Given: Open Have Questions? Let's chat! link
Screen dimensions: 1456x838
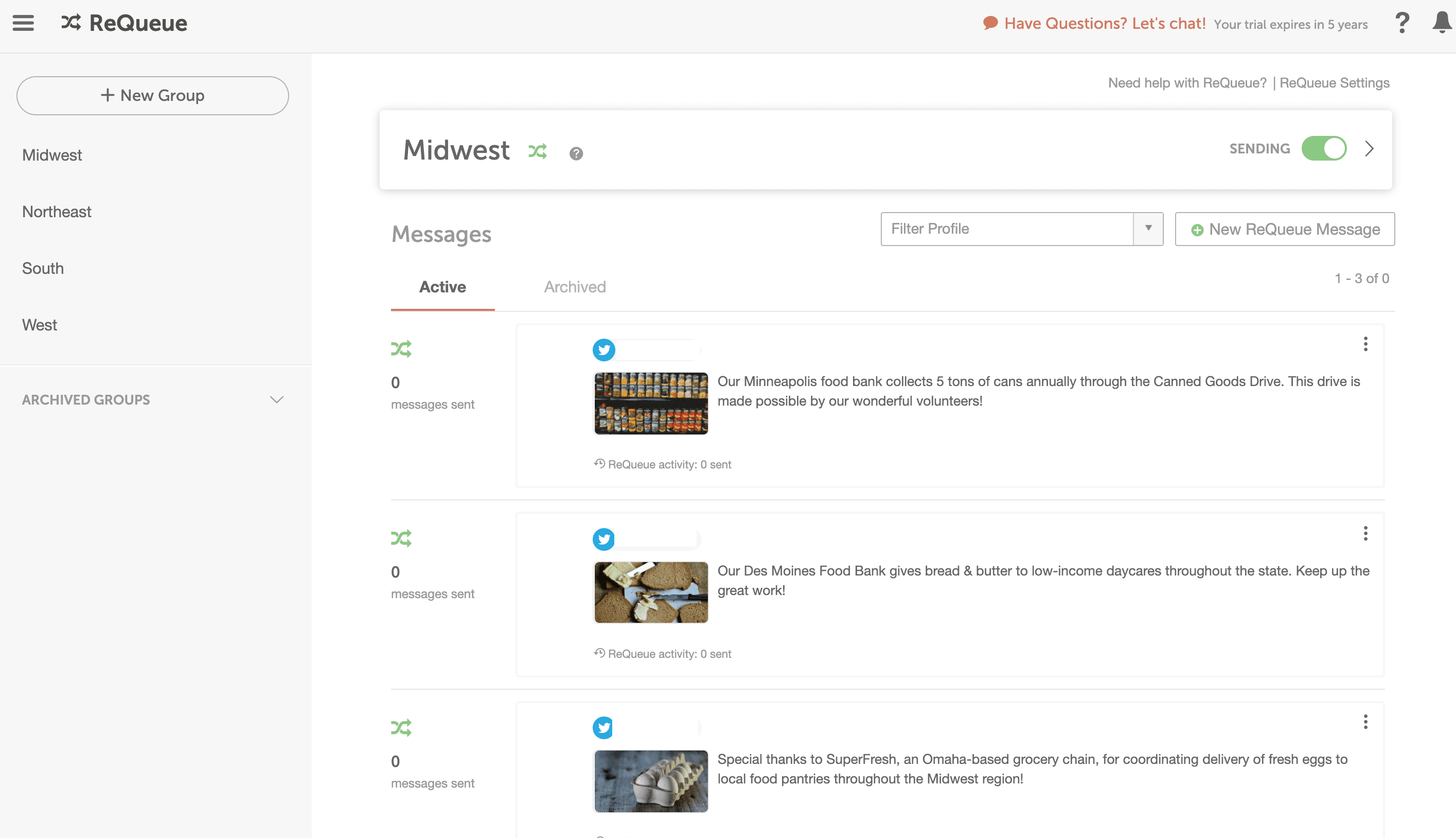Looking at the screenshot, I should (x=1105, y=23).
